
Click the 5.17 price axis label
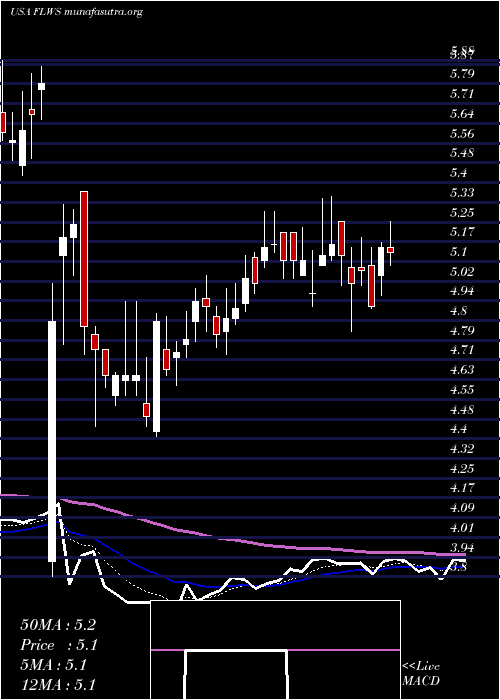(462, 232)
